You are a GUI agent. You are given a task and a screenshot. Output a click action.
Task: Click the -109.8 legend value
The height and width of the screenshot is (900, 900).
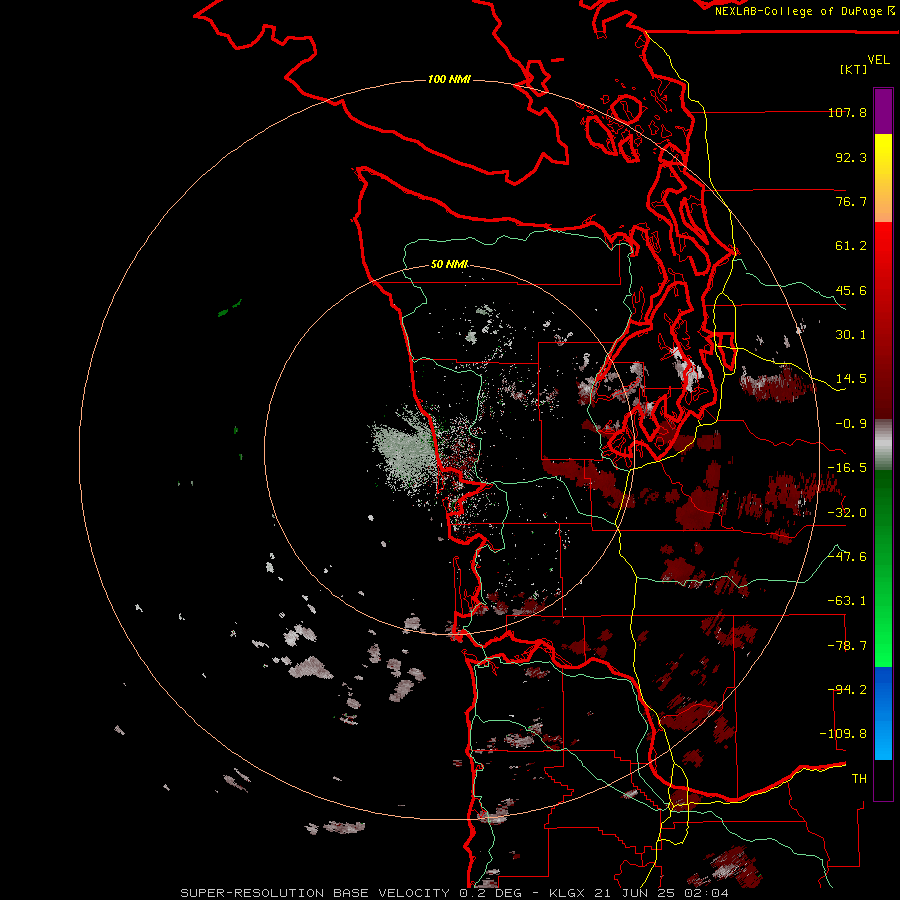coord(843,734)
